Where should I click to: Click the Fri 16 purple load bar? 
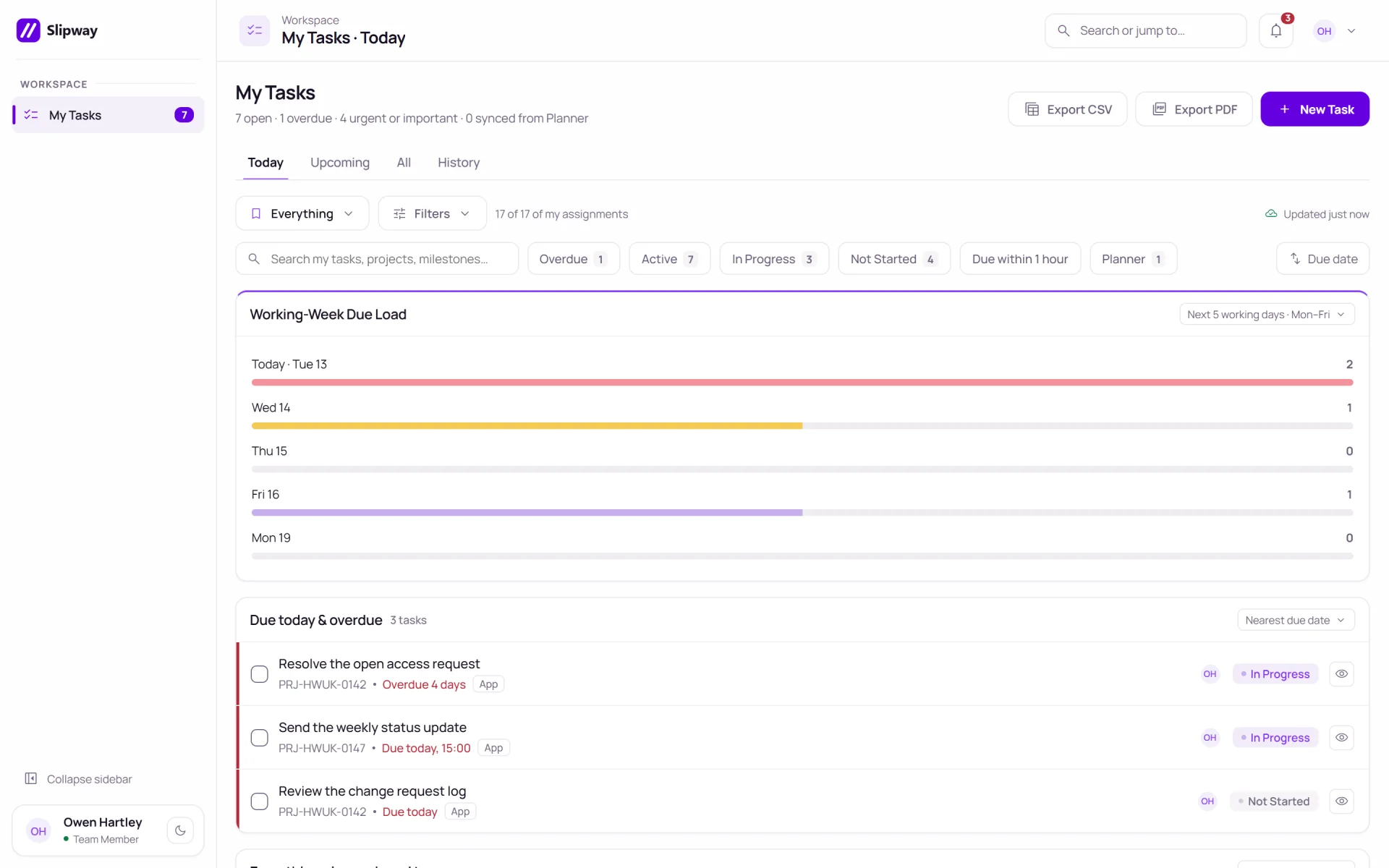click(x=527, y=513)
